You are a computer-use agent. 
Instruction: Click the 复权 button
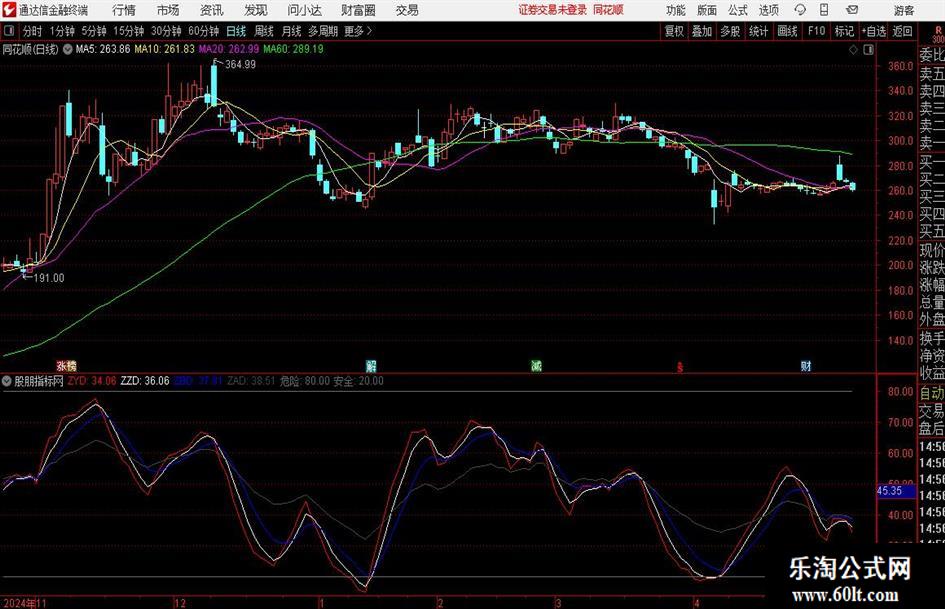674,31
